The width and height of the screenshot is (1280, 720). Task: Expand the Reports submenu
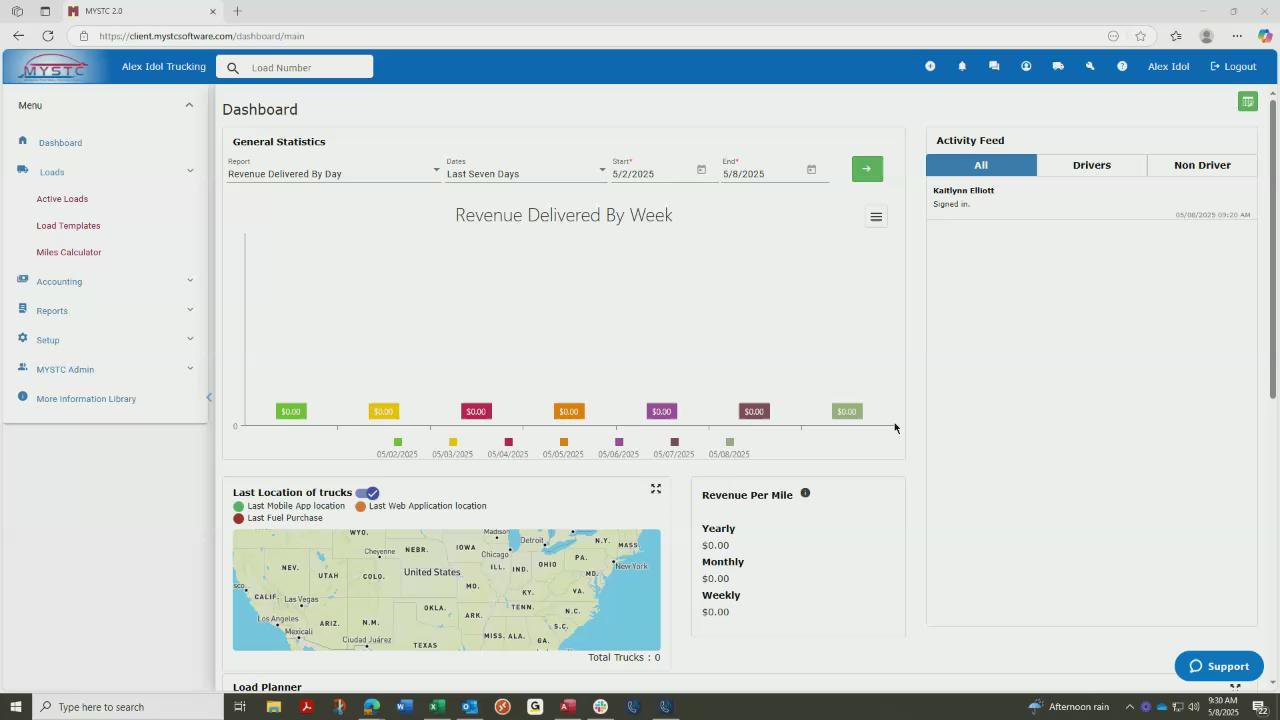(190, 309)
